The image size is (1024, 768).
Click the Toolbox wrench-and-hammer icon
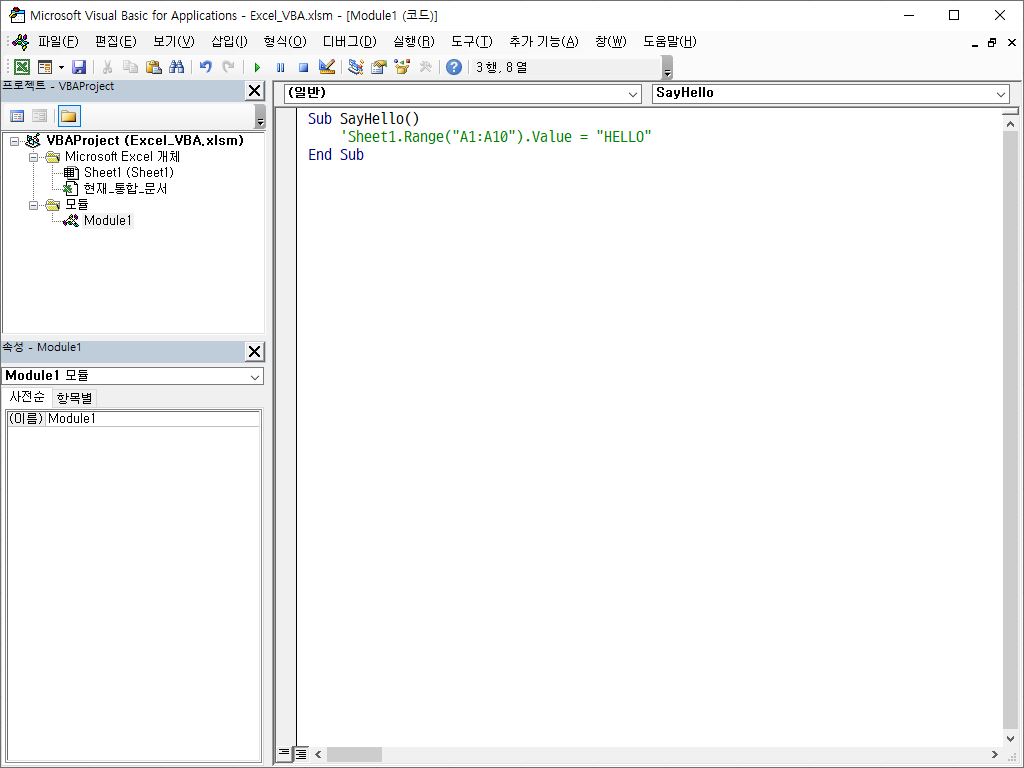(x=425, y=67)
